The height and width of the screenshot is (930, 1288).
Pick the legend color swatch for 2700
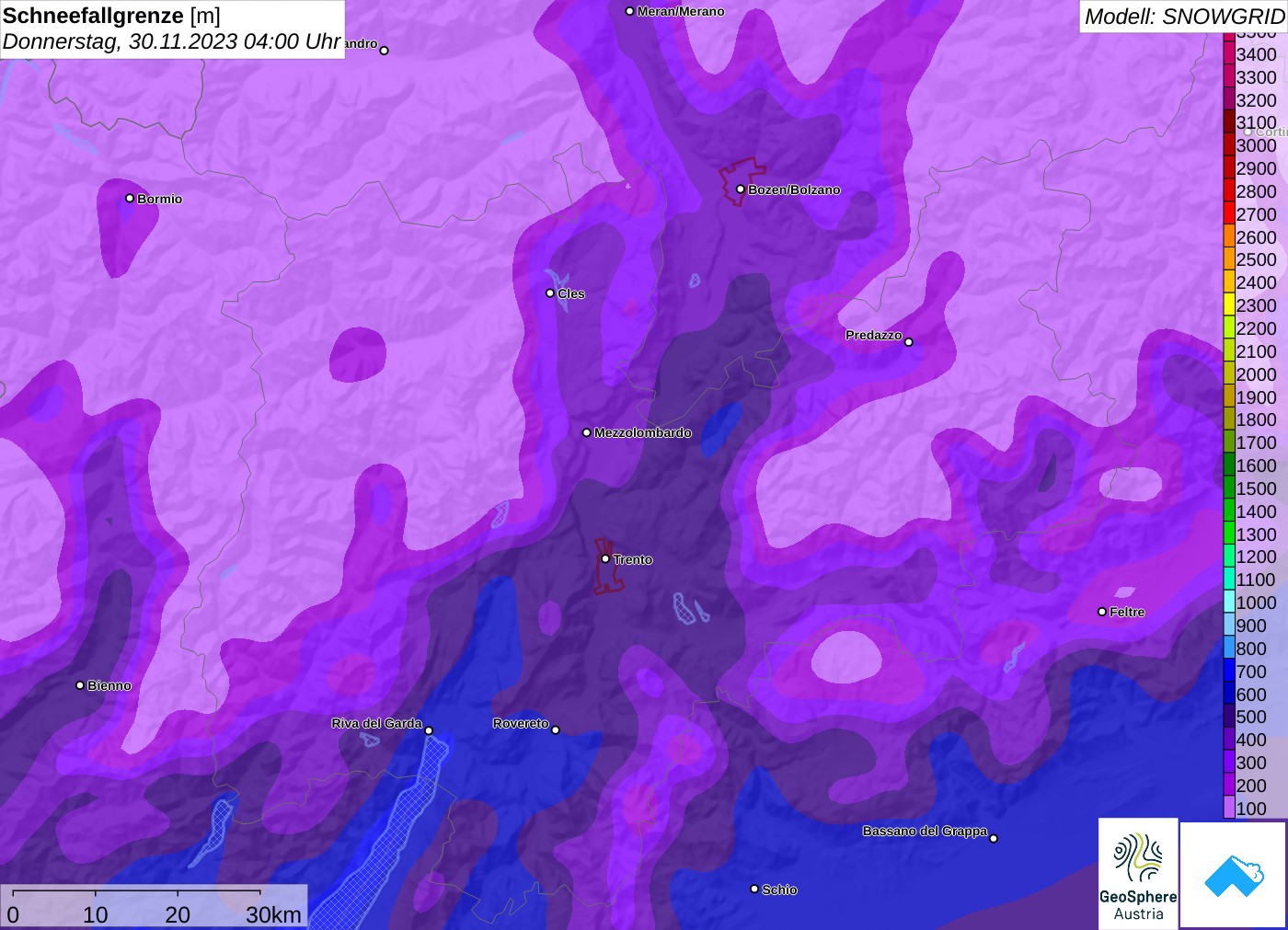(1229, 214)
